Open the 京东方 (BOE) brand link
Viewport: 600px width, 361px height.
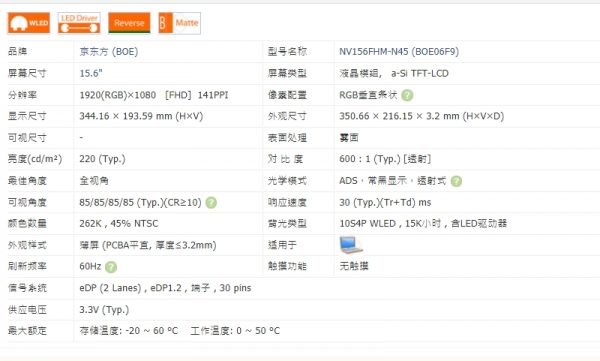tap(109, 52)
